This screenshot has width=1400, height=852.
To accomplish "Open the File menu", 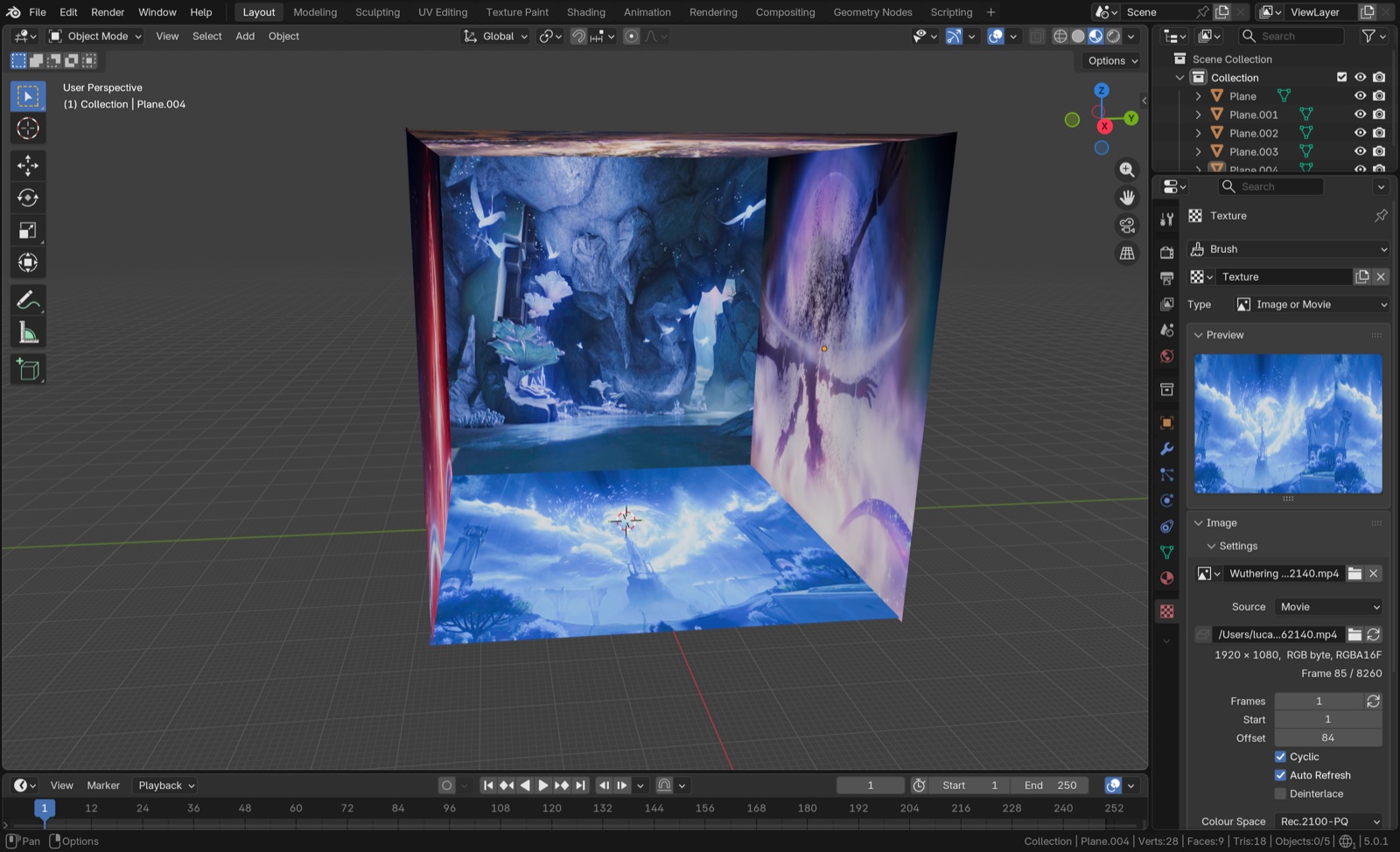I will [38, 12].
